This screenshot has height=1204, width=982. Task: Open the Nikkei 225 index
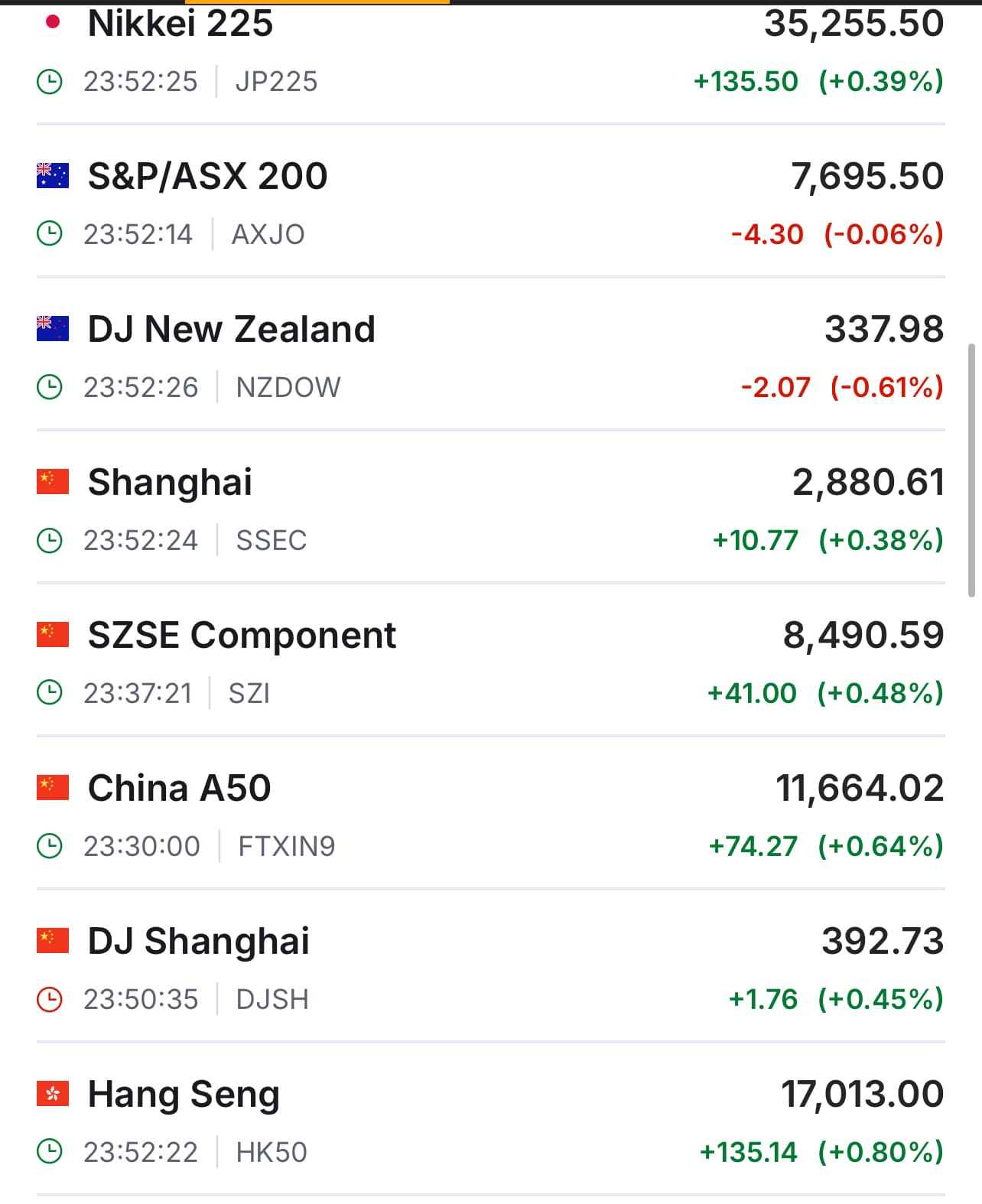pyautogui.click(x=180, y=24)
